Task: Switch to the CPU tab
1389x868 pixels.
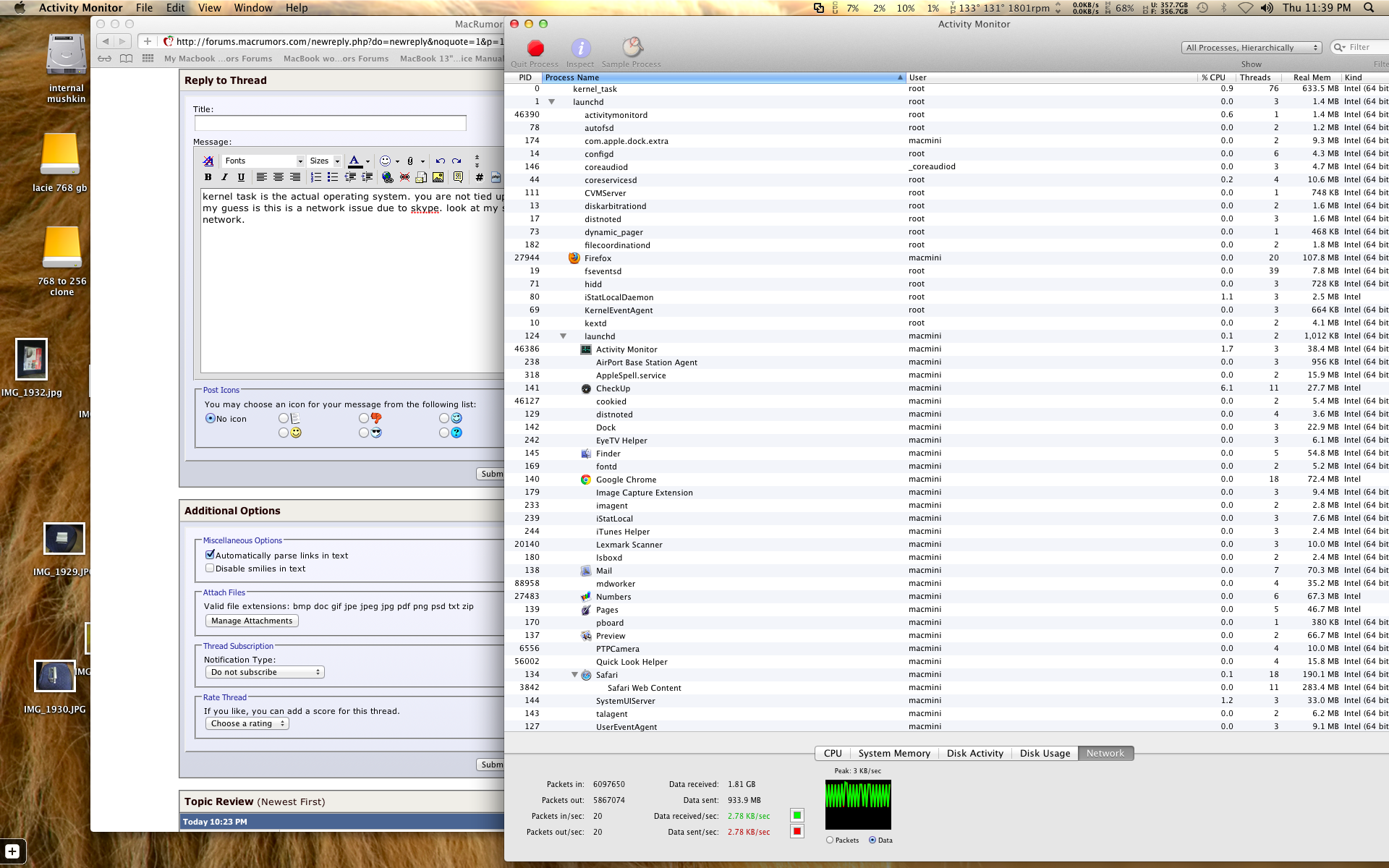Action: [x=833, y=754]
